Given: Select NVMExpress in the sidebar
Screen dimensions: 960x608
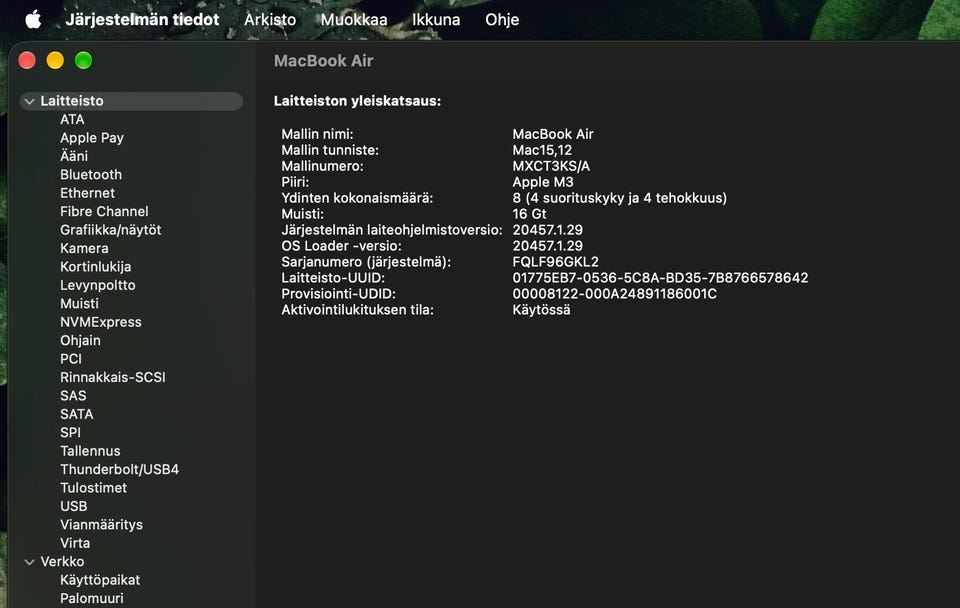Looking at the screenshot, I should [x=101, y=321].
